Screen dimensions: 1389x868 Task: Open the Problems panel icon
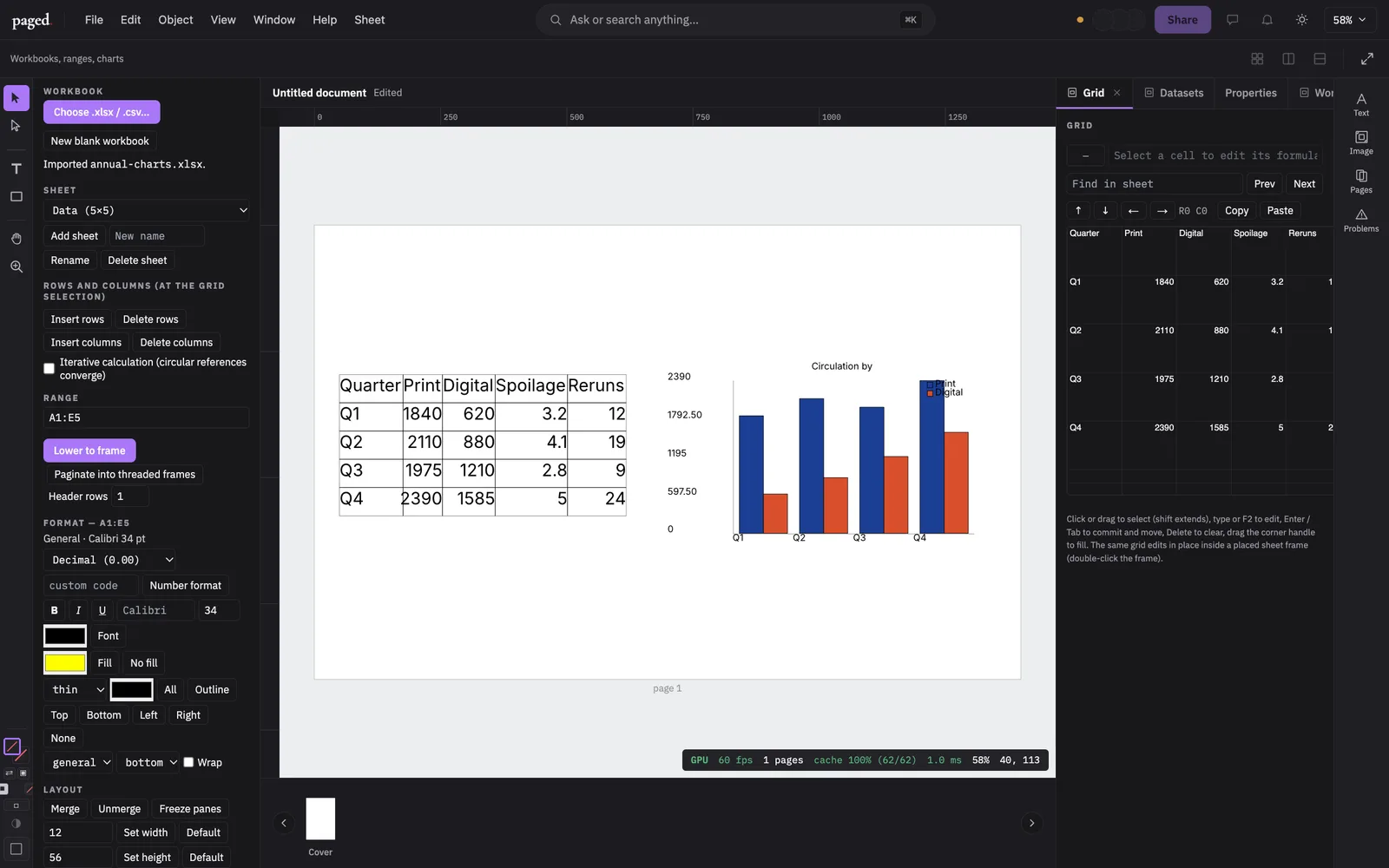click(x=1361, y=220)
